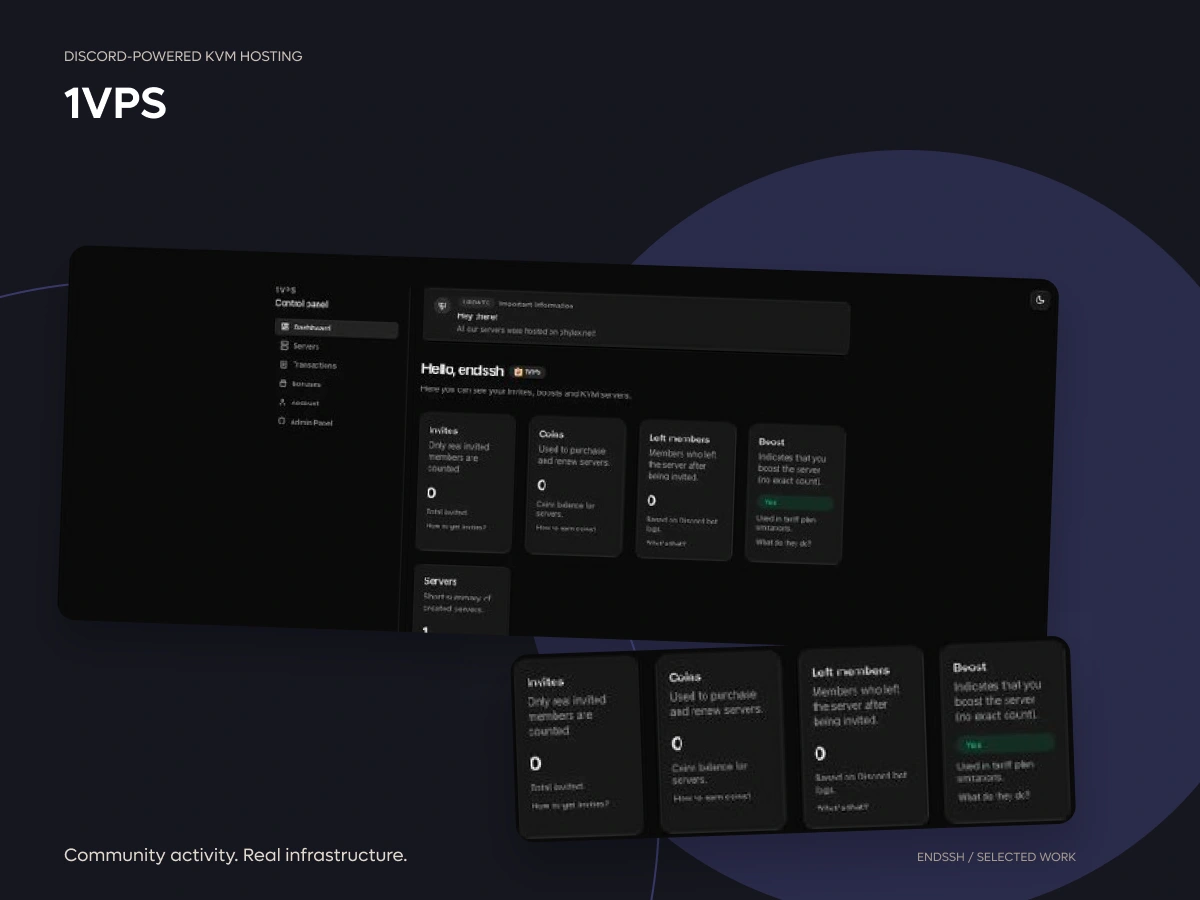Click the 'Control panel' sidebar title
1200x900 pixels.
[302, 304]
